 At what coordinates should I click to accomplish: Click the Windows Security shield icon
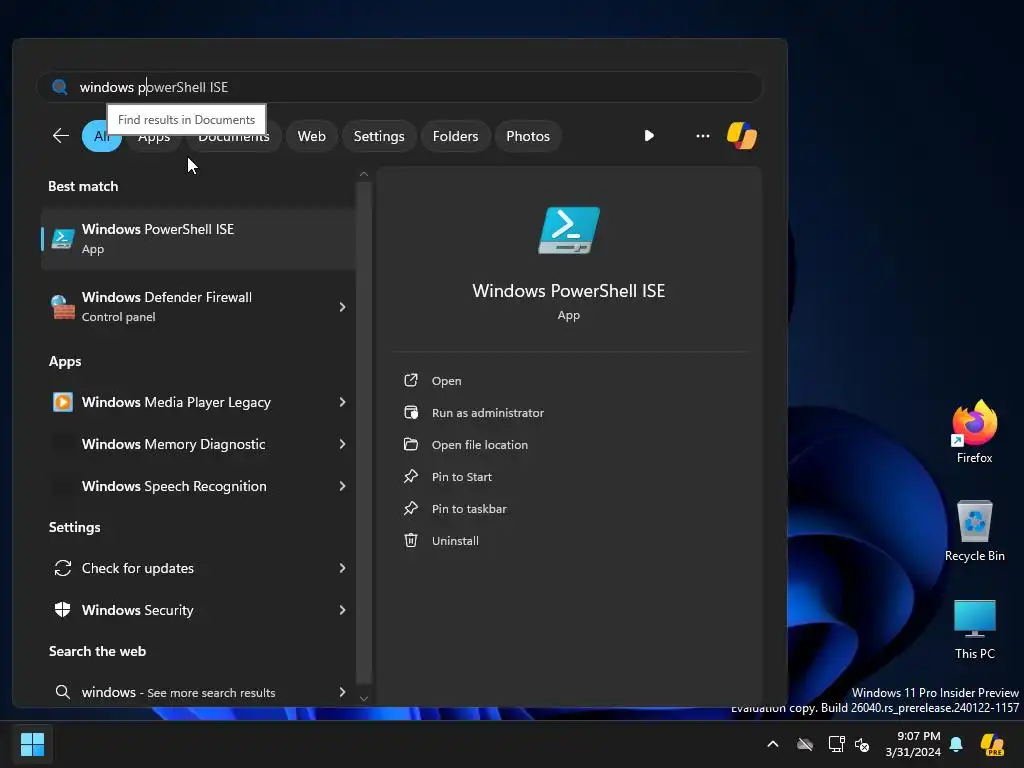[63, 610]
